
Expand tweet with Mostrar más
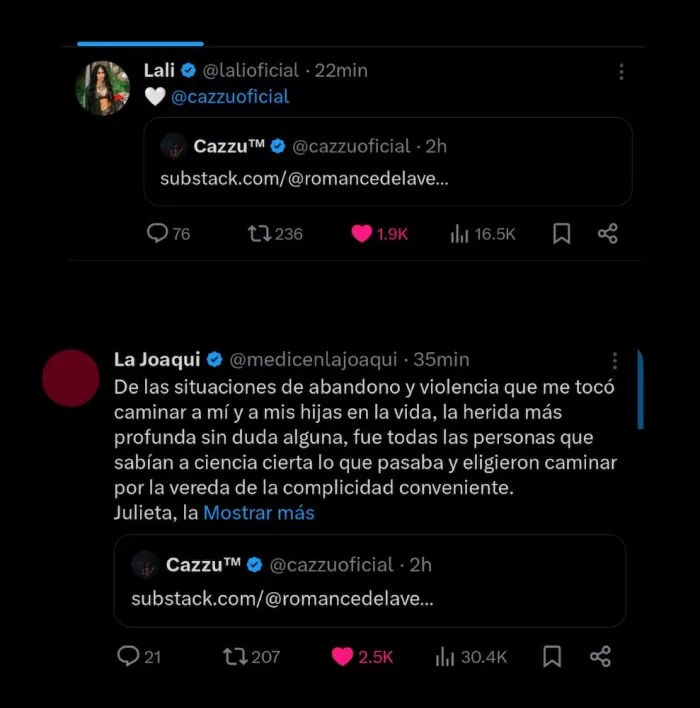[259, 513]
